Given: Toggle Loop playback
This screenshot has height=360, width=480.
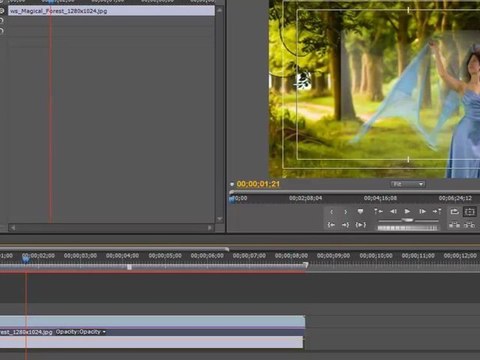Looking at the screenshot, I should click(454, 212).
